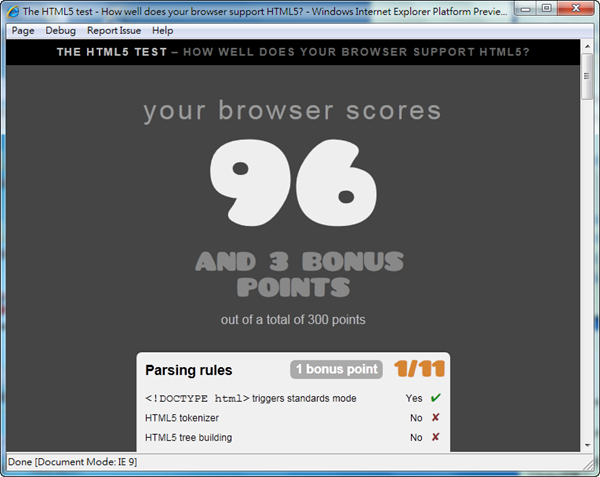Click THE HTML5 TEST header title
The width and height of the screenshot is (600, 477).
click(x=112, y=52)
